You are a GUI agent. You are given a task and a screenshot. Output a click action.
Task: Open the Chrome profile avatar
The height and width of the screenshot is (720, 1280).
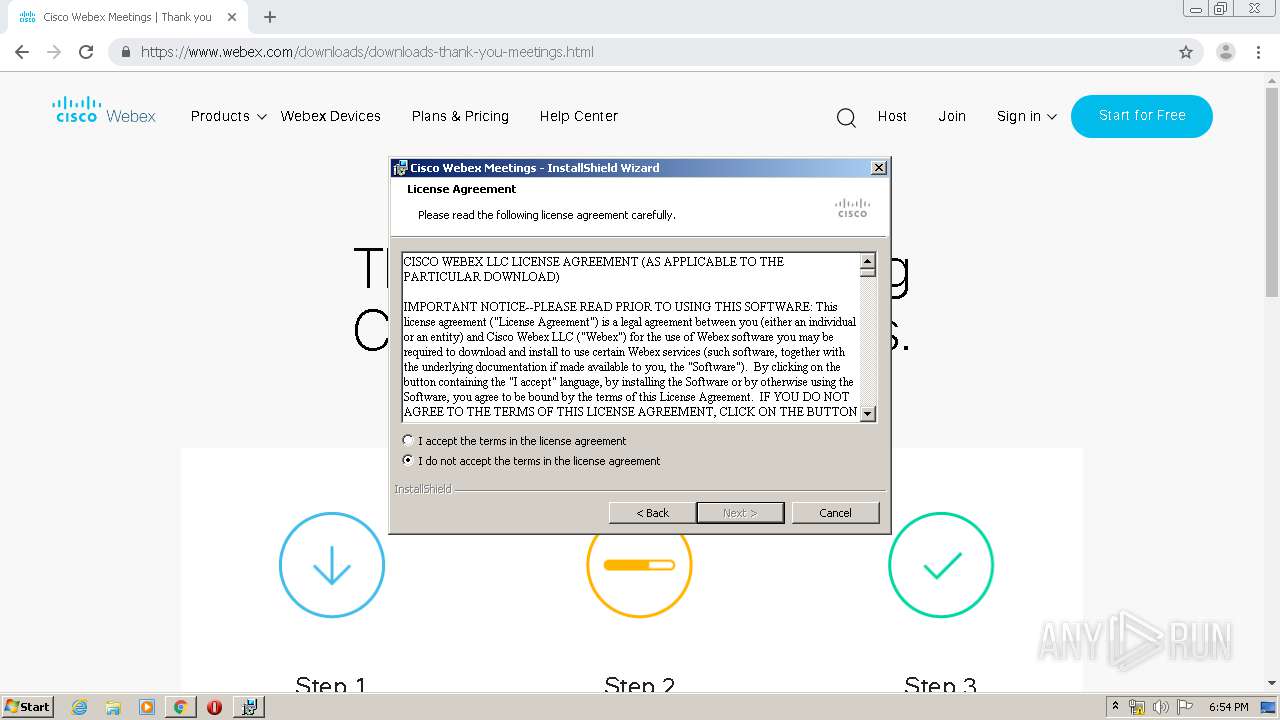[1225, 52]
